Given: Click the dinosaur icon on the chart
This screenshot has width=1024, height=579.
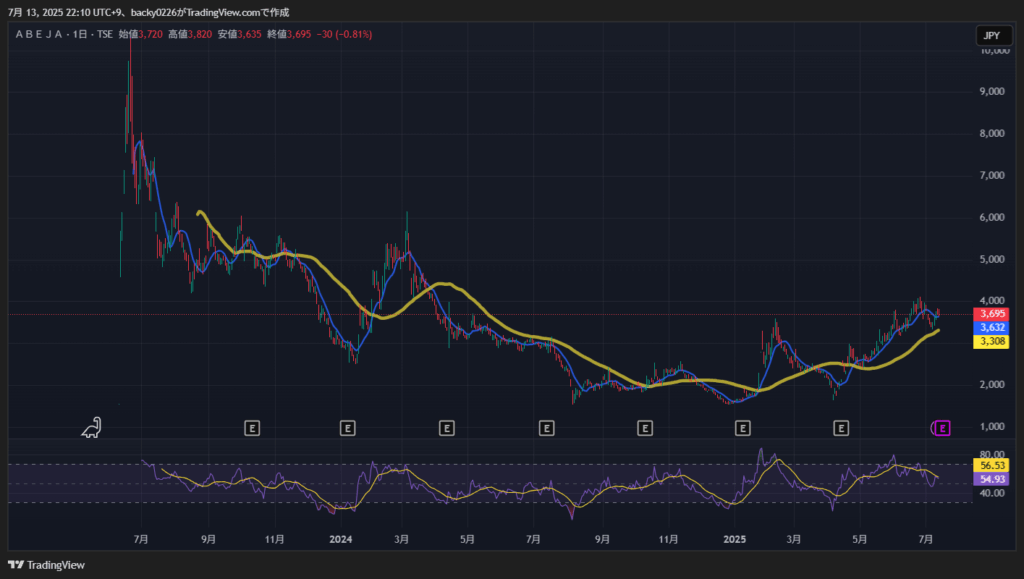Looking at the screenshot, I should coord(91,428).
